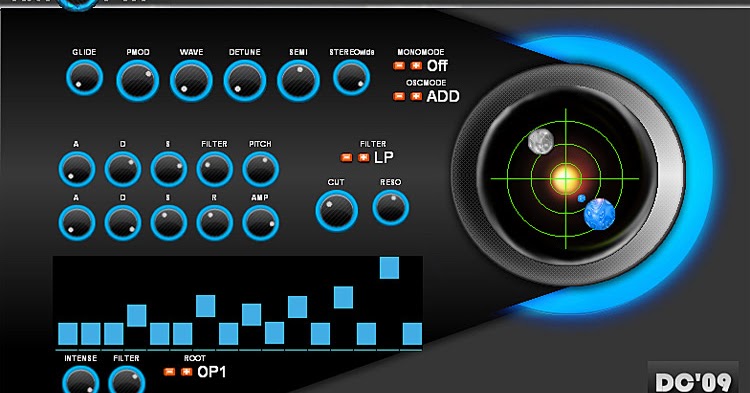Click the OSCMODE value ADD
Image resolution: width=750 pixels, height=393 pixels.
pos(443,97)
